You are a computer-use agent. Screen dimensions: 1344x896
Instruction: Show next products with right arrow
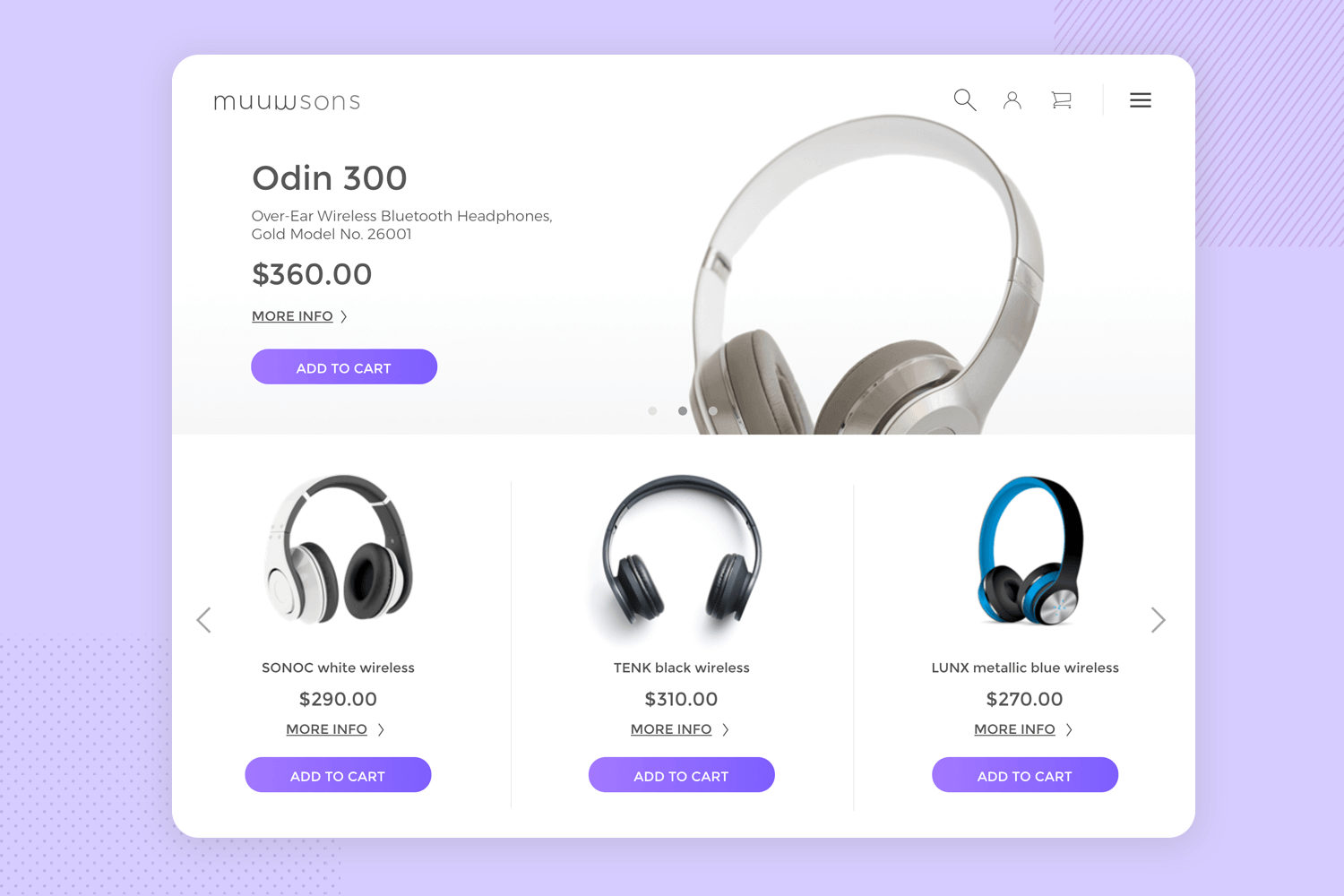[1158, 620]
